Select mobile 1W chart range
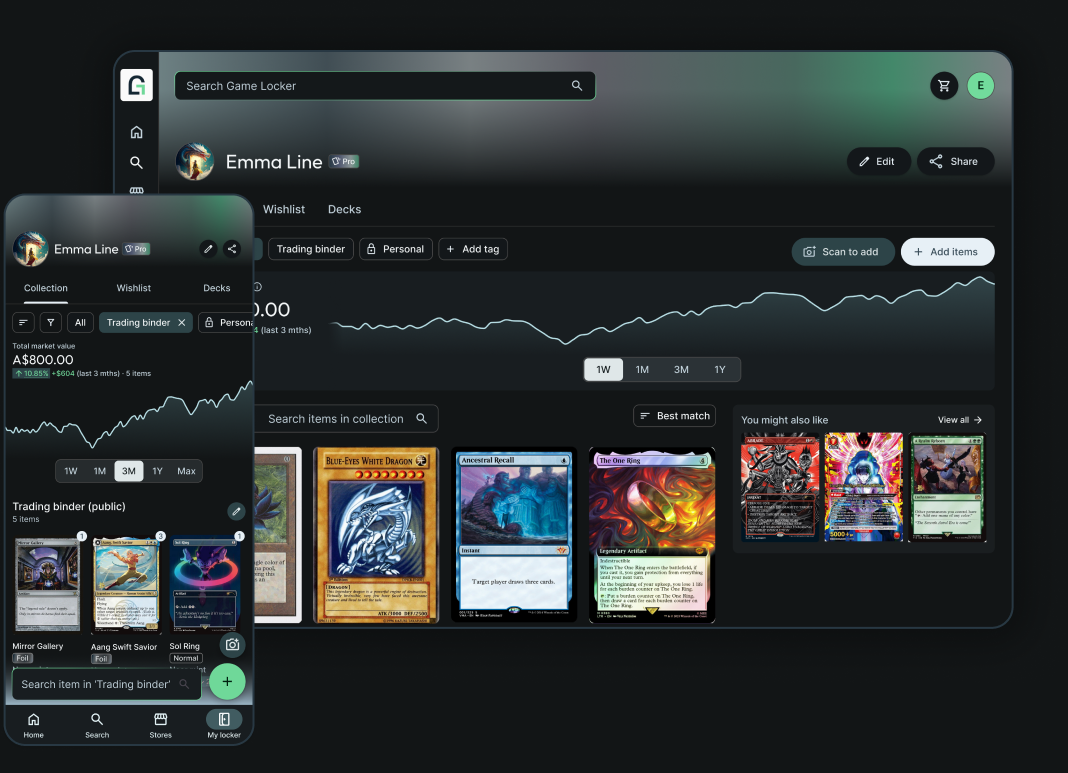 click(x=71, y=471)
